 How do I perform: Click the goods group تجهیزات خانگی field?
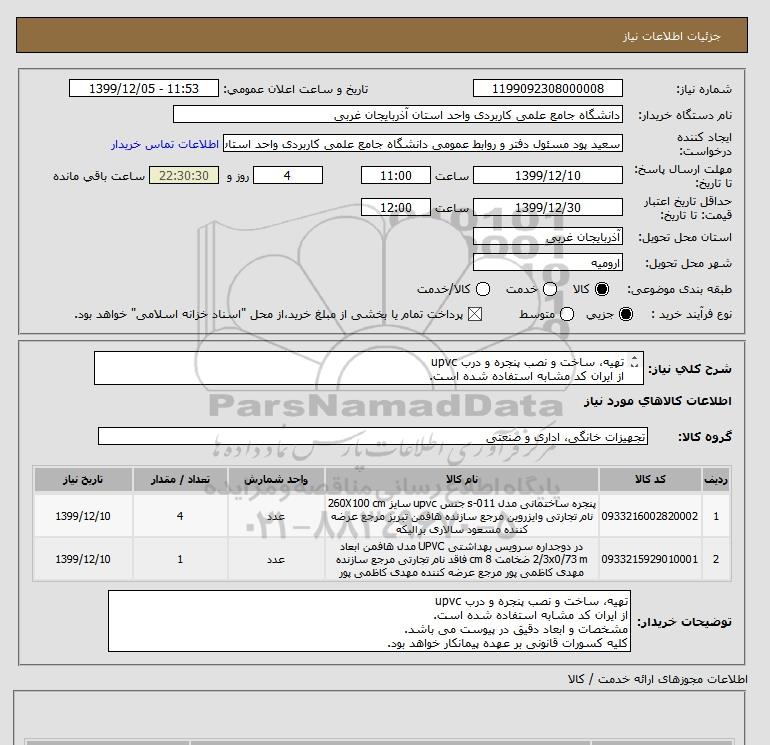(373, 436)
